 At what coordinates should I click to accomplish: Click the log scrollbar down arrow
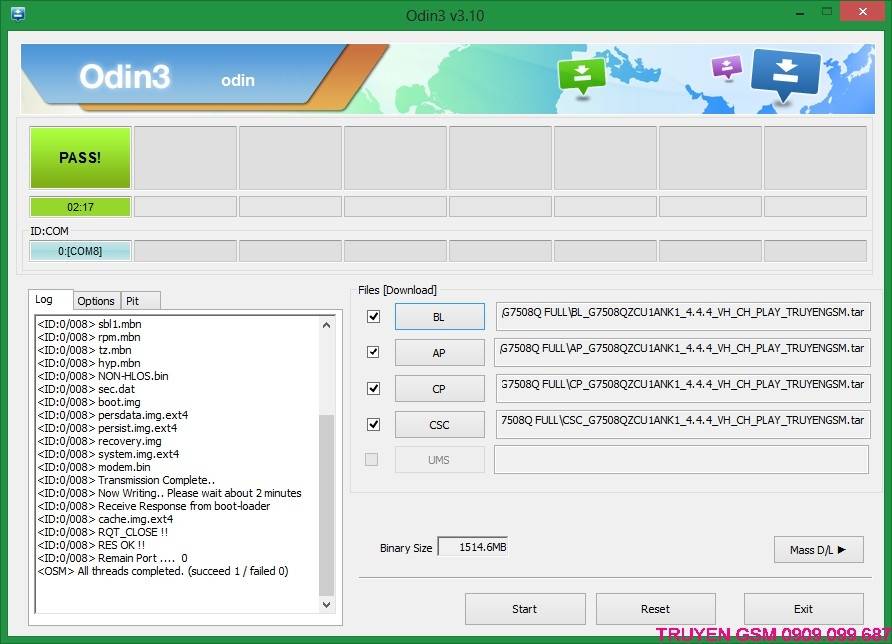coord(326,605)
